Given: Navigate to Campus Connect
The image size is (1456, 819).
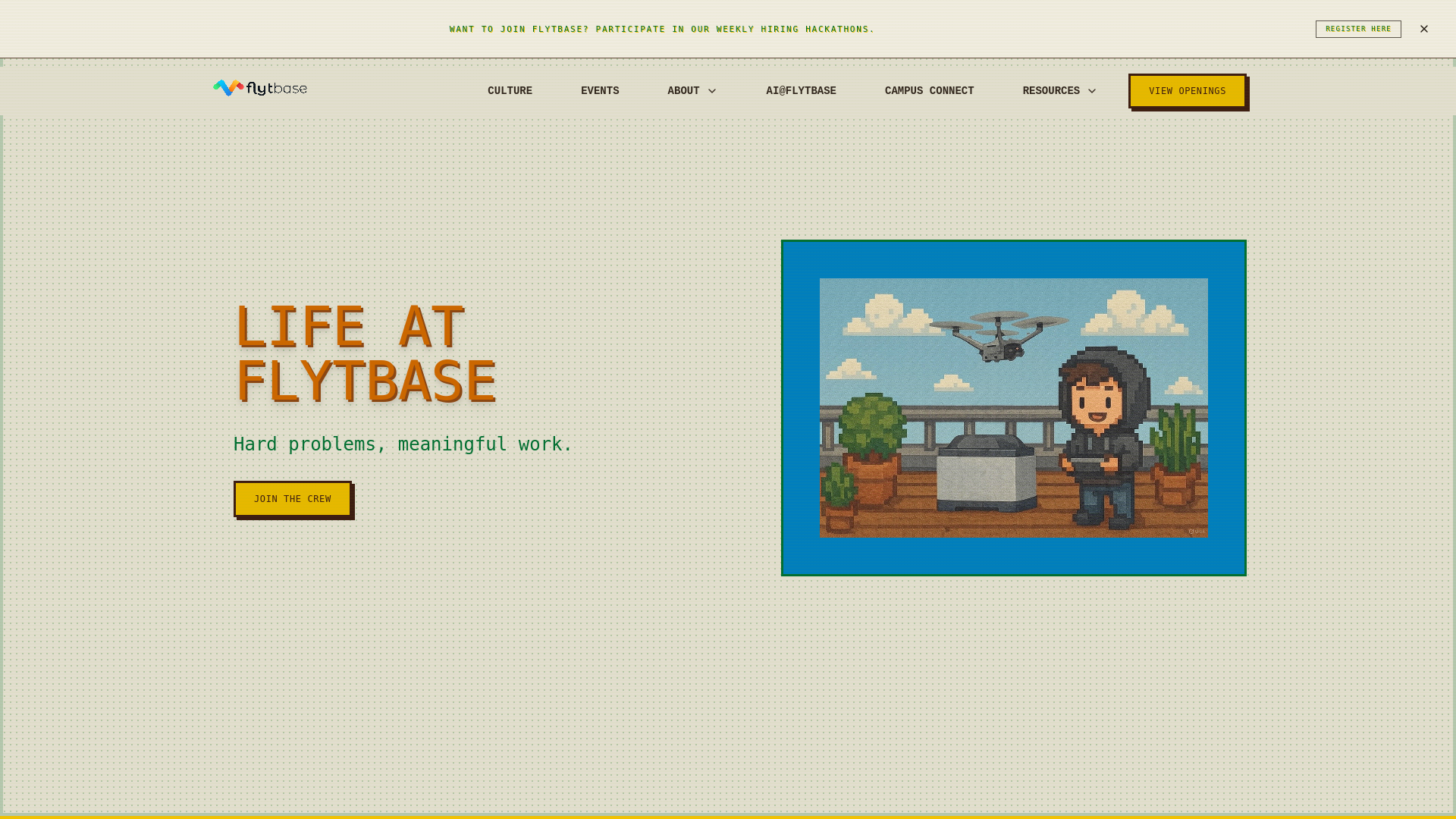Looking at the screenshot, I should 929,91.
